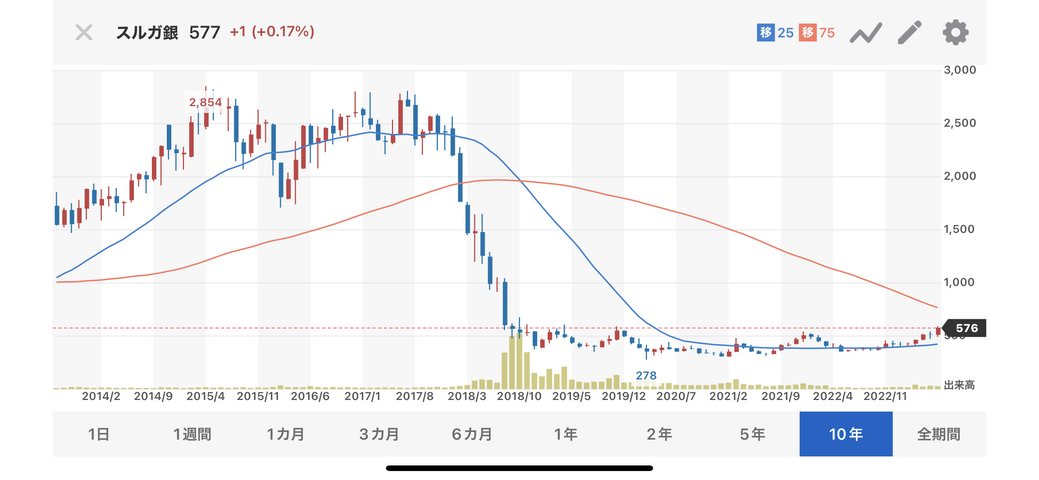Click the 2021/9 date axis label

click(781, 396)
